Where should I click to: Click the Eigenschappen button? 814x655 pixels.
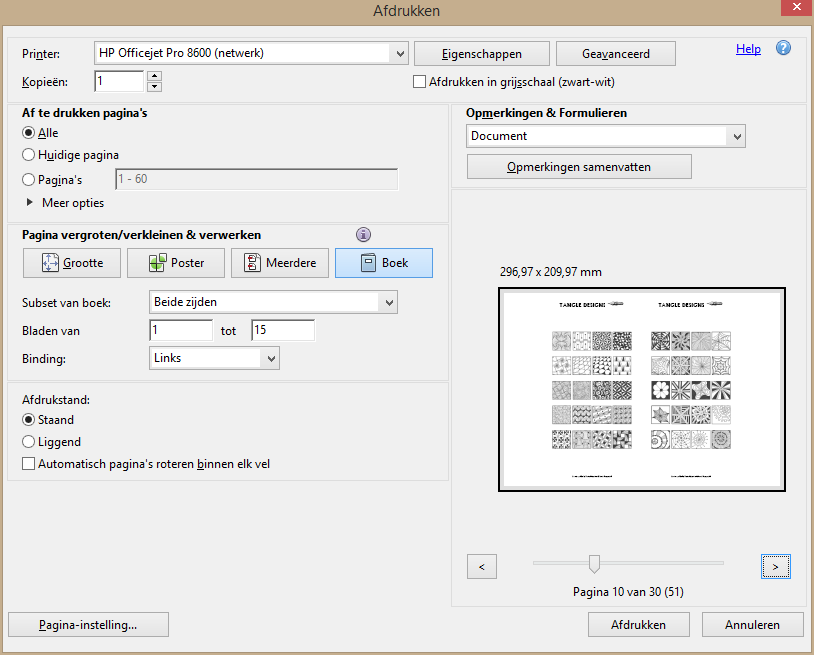(481, 53)
